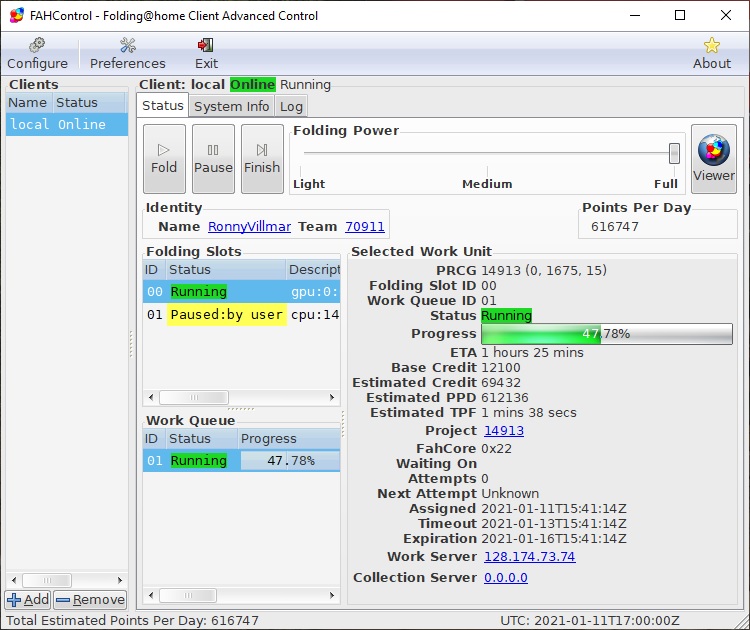Switch to the Log tab

click(x=291, y=106)
